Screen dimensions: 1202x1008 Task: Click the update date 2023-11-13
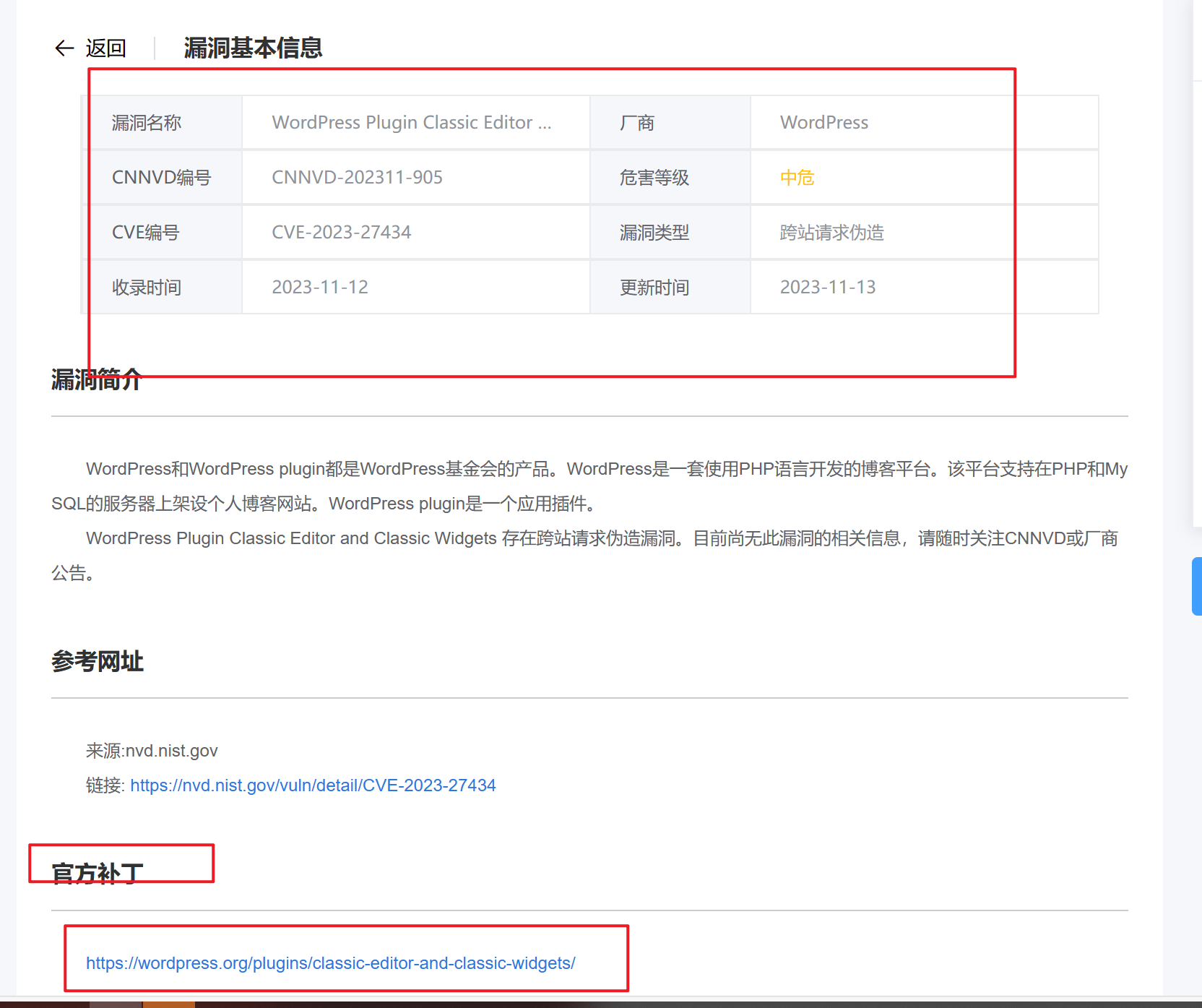pyautogui.click(x=828, y=288)
